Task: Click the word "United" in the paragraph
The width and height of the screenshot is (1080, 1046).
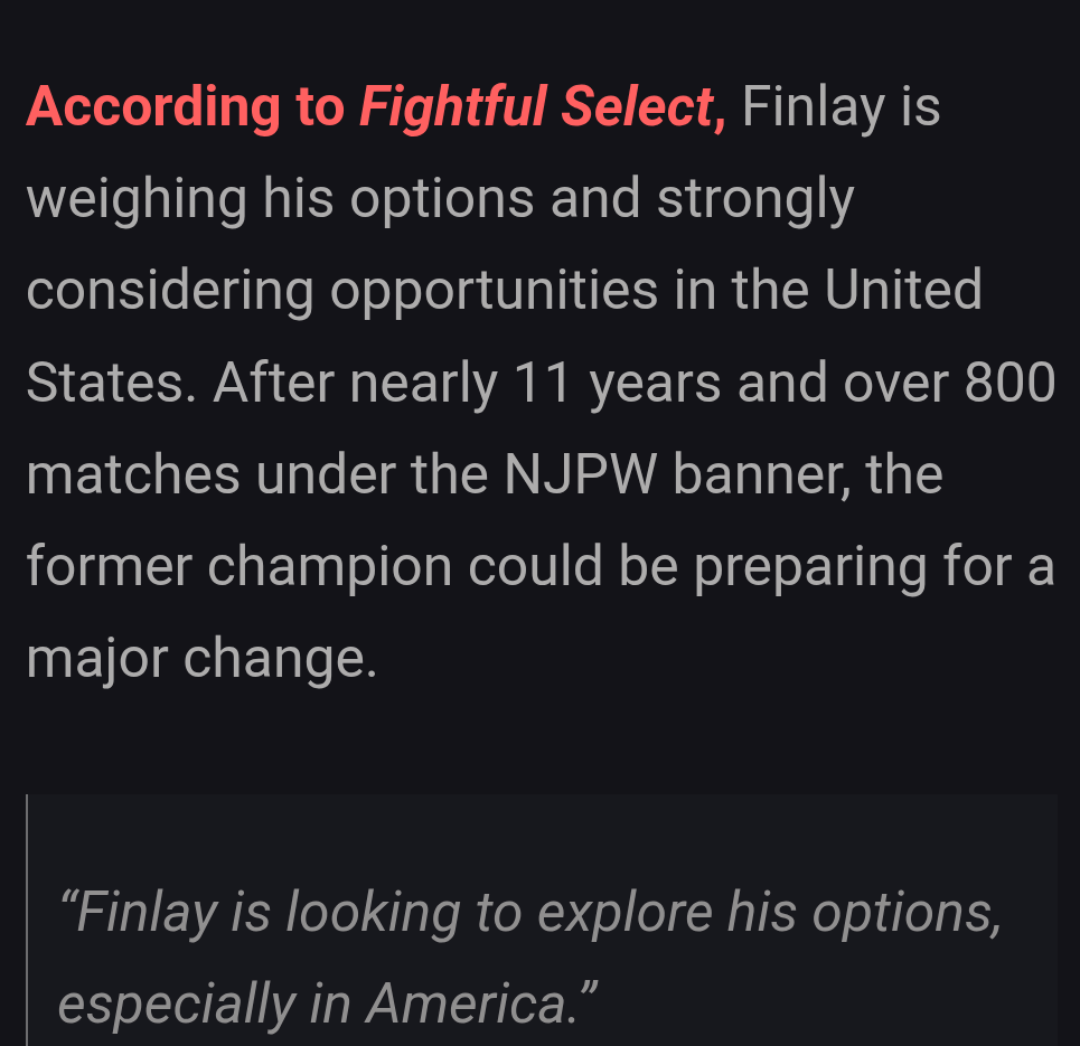Action: (903, 290)
